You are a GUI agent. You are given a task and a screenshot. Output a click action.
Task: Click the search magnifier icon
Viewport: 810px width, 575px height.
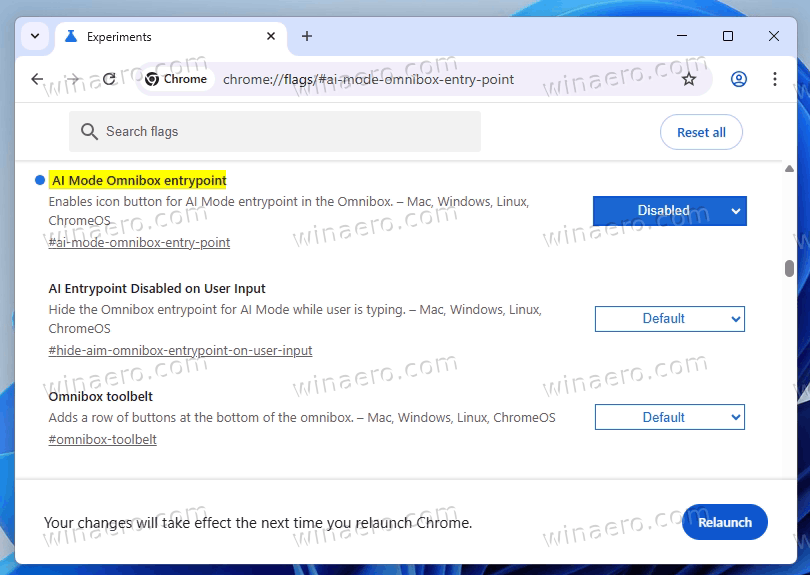coord(89,132)
